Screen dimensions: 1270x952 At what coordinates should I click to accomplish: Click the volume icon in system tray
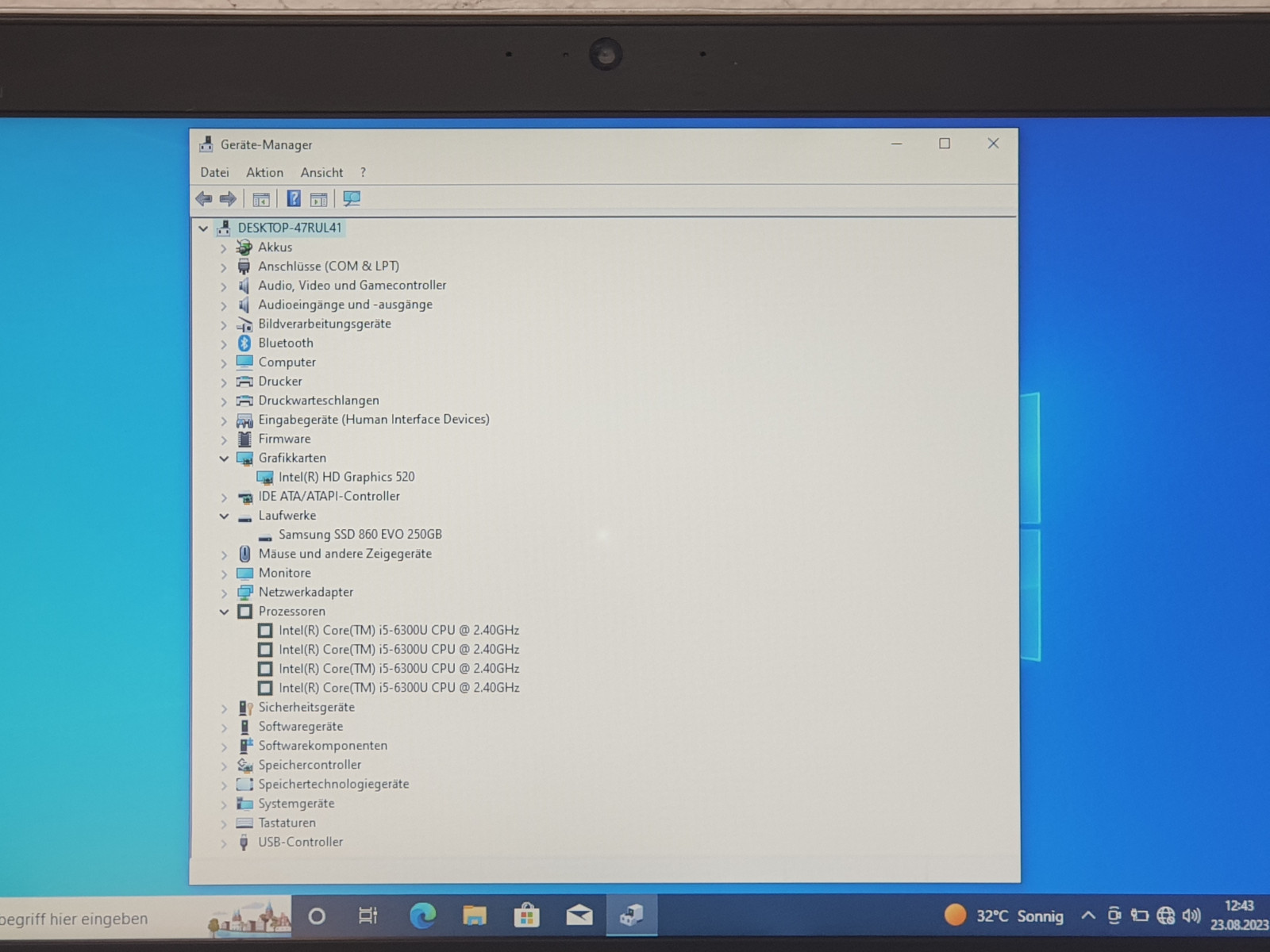pos(1191,916)
